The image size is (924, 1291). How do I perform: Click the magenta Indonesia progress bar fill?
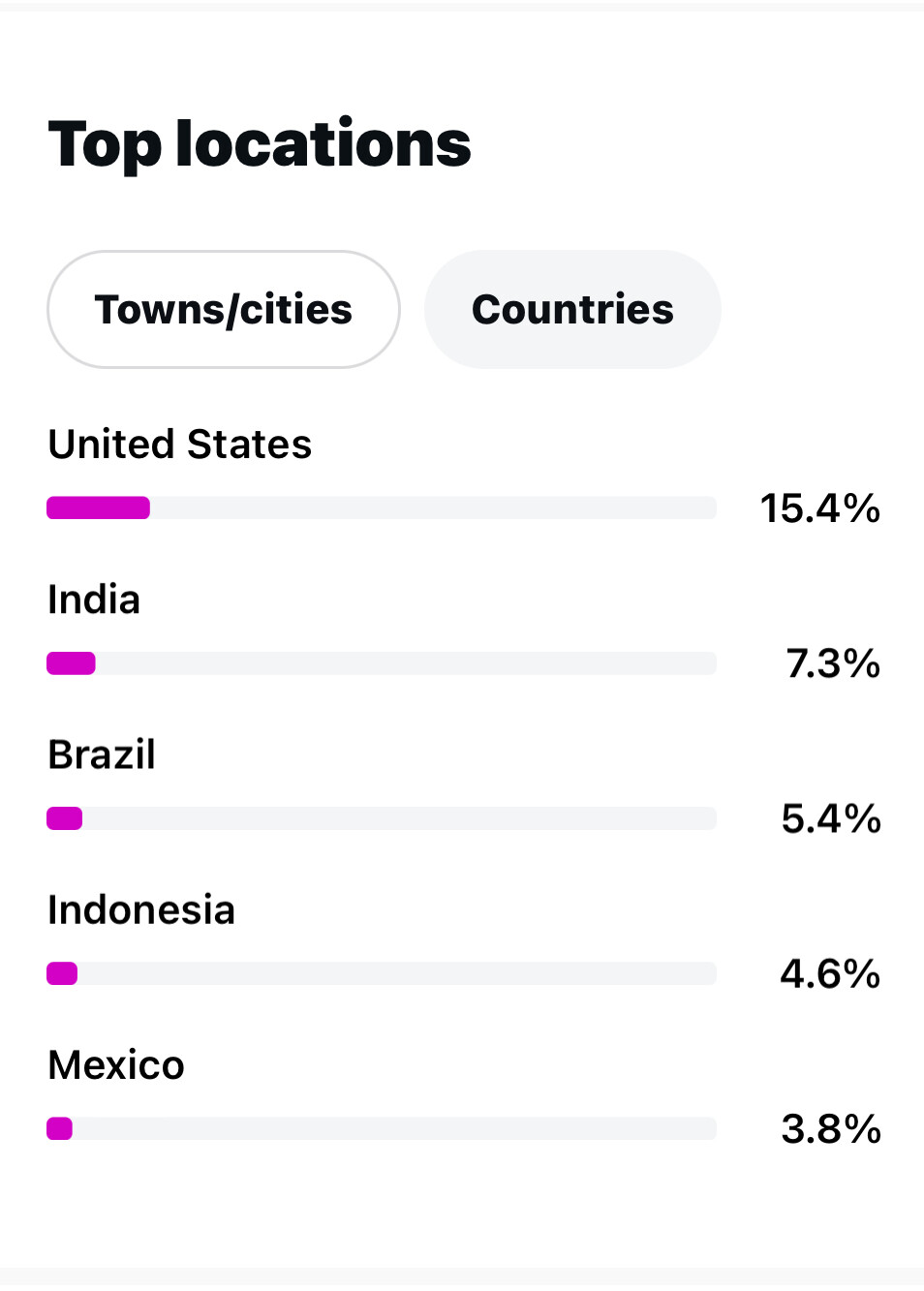click(x=62, y=973)
